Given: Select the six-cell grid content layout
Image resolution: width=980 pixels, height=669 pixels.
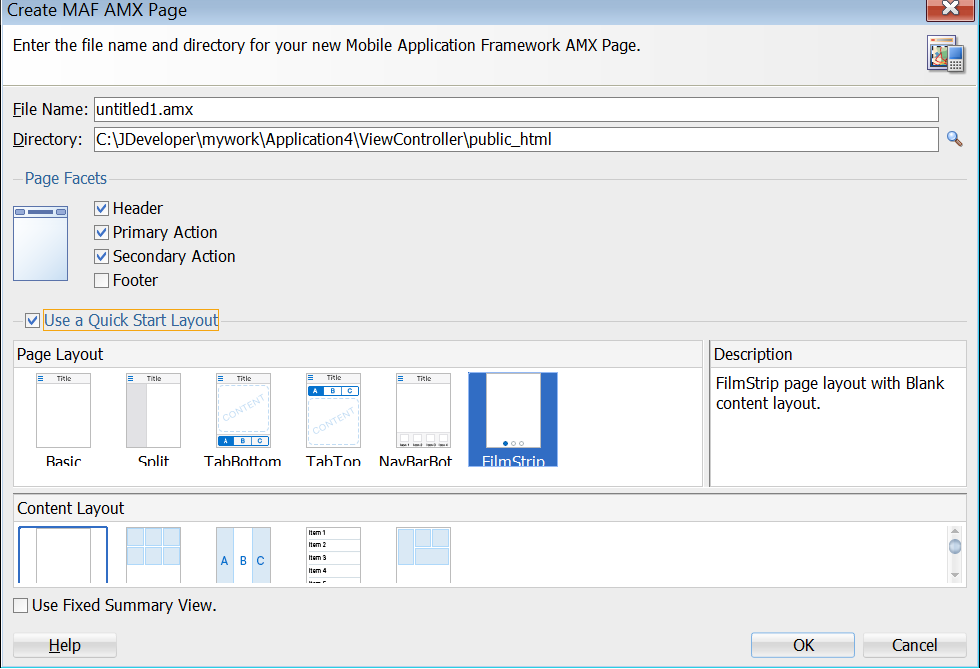Looking at the screenshot, I should click(153, 555).
